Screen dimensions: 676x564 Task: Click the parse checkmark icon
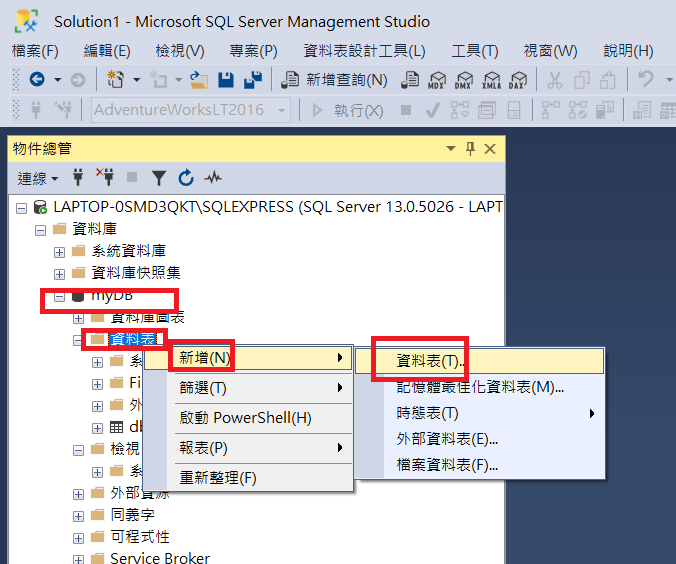point(432,110)
